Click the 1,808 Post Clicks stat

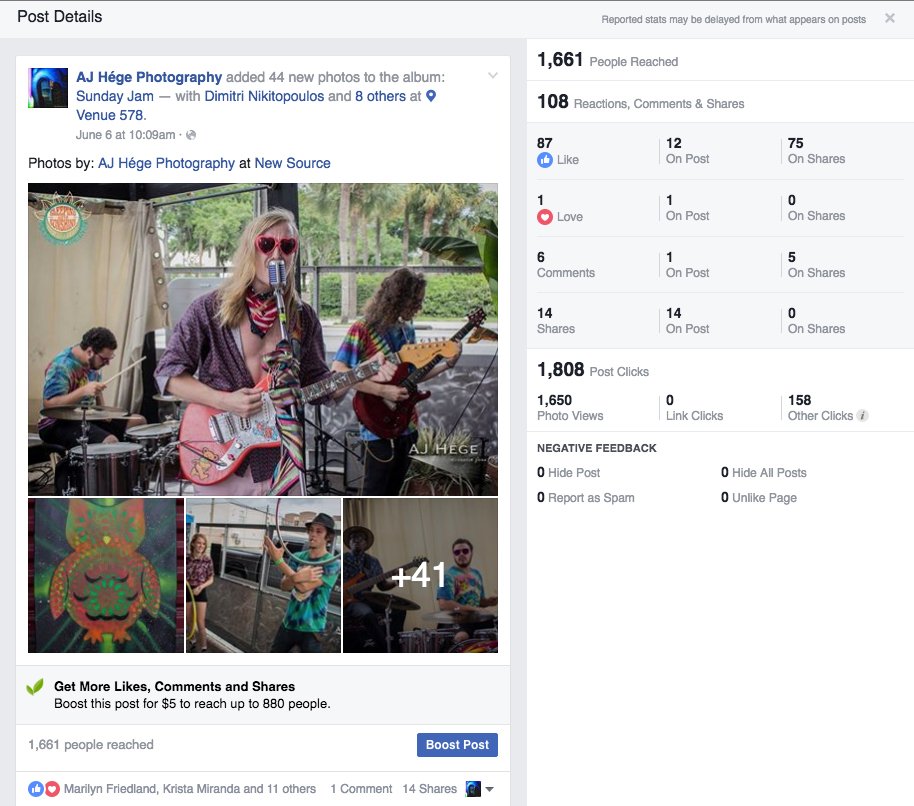593,370
